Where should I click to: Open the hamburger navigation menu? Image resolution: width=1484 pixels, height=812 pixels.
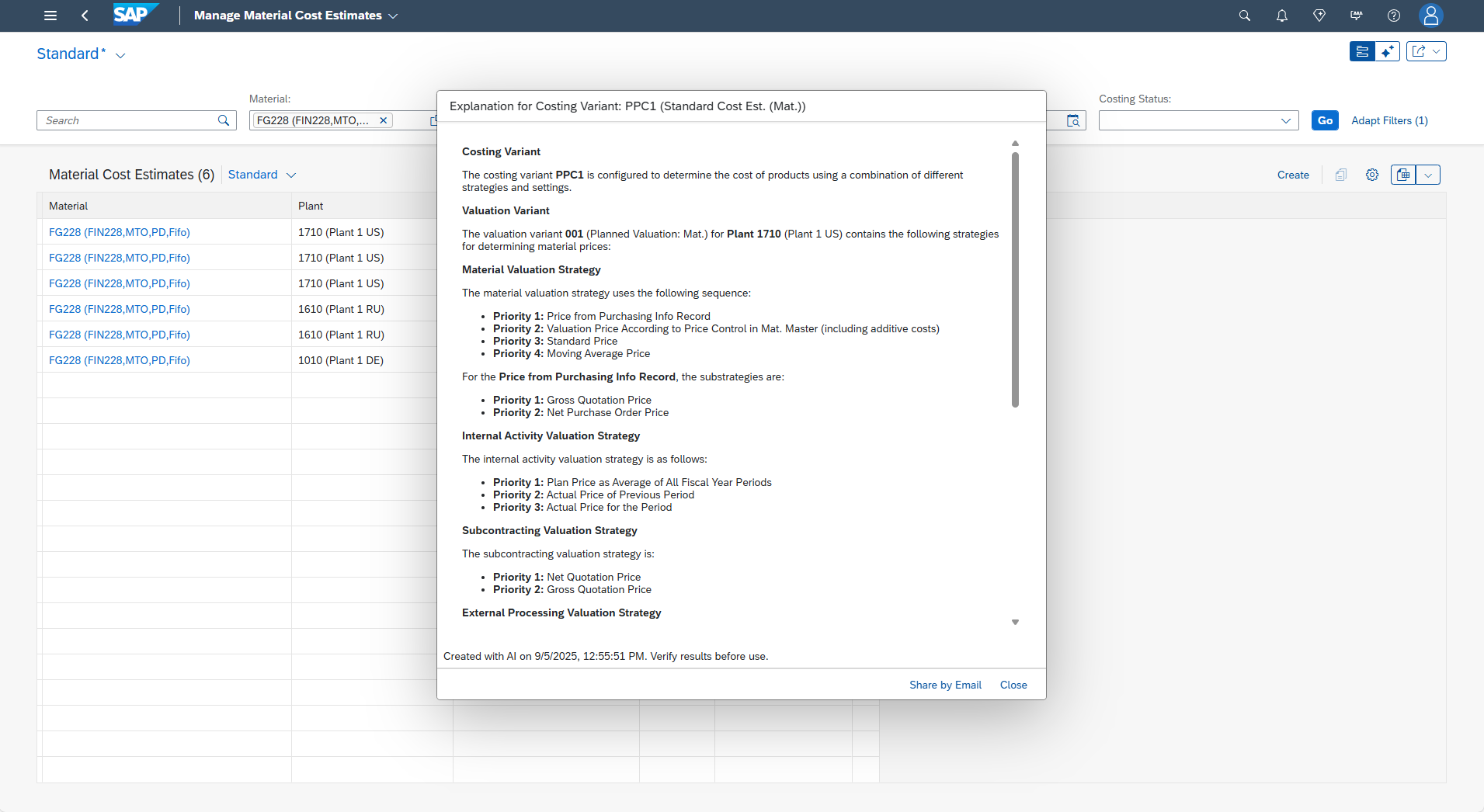pyautogui.click(x=50, y=16)
